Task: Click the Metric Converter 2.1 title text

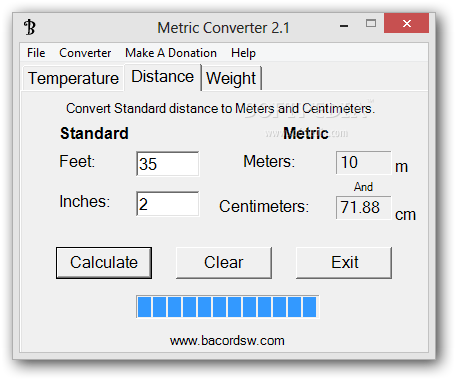Action: (x=223, y=28)
